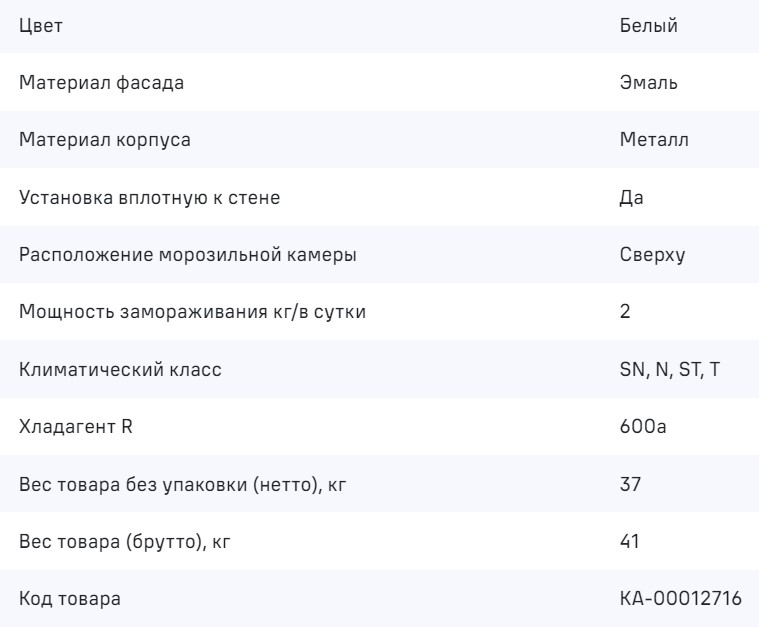
Task: Click the 'Сверху' value
Action: click(x=652, y=254)
